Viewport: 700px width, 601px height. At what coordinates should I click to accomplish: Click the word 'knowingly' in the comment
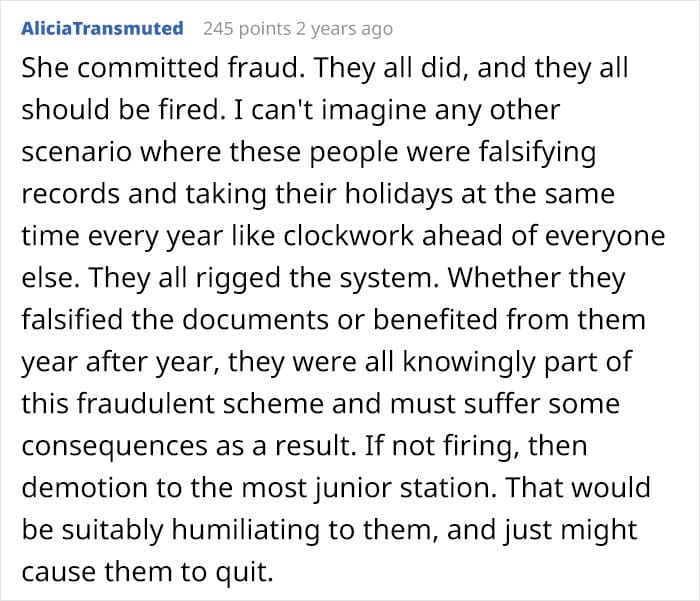(x=469, y=362)
